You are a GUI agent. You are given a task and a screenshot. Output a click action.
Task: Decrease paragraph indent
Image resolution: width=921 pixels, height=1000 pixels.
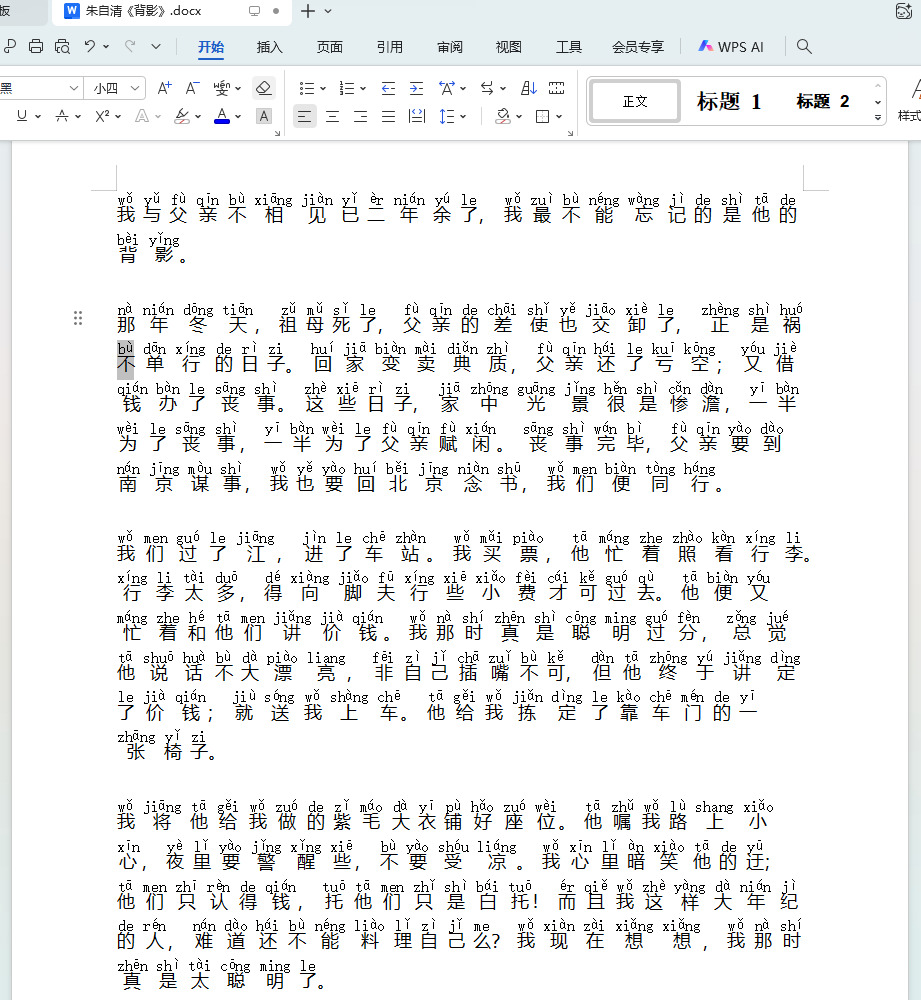(x=388, y=89)
